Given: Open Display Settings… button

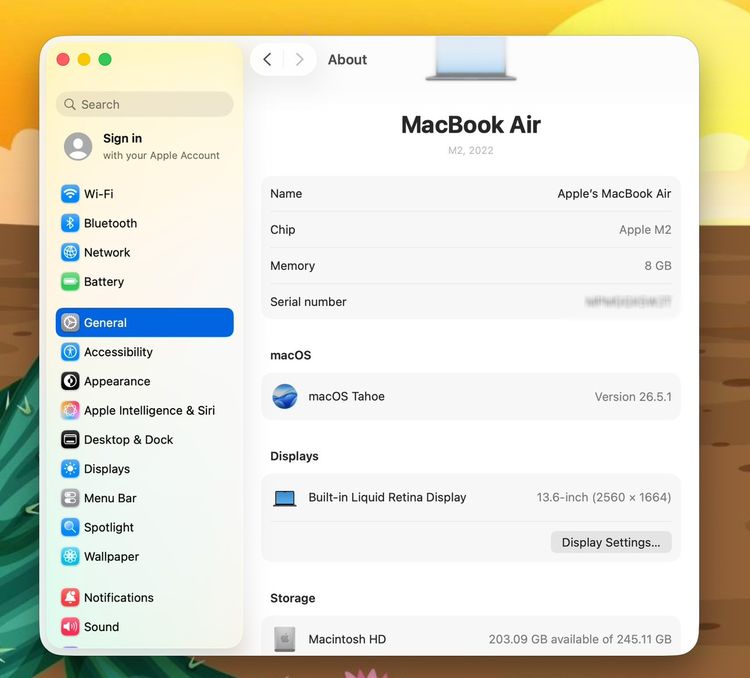Looking at the screenshot, I should click(x=611, y=542).
